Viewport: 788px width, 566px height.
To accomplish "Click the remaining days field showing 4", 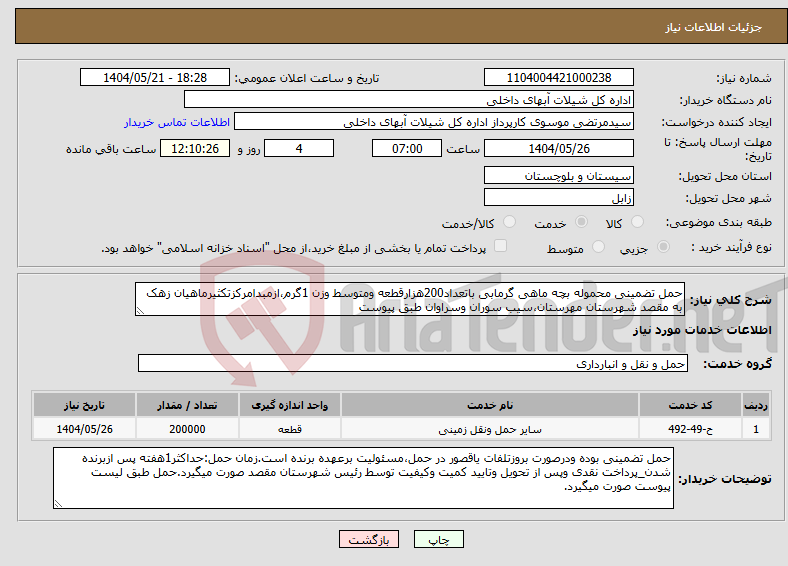I will click(x=299, y=148).
